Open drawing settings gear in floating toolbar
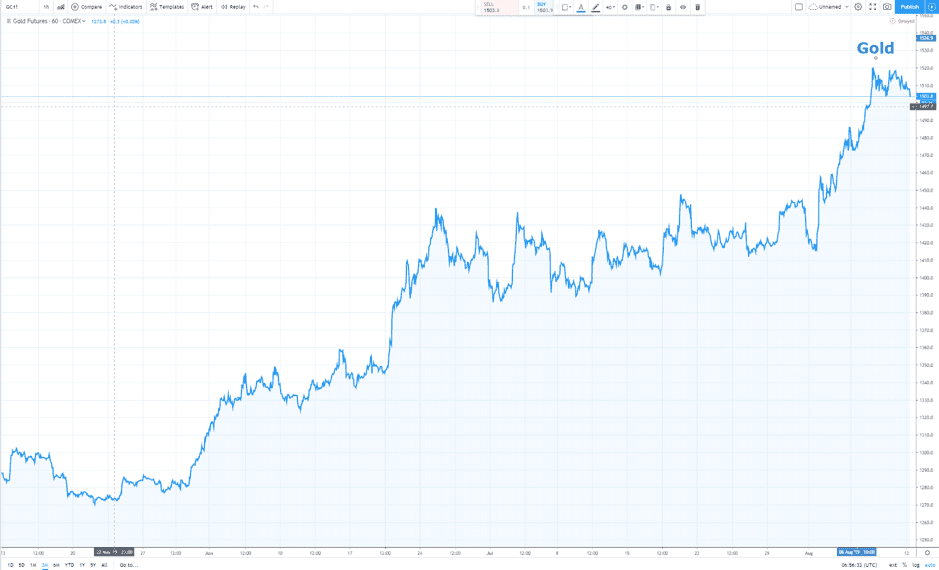 click(x=625, y=7)
